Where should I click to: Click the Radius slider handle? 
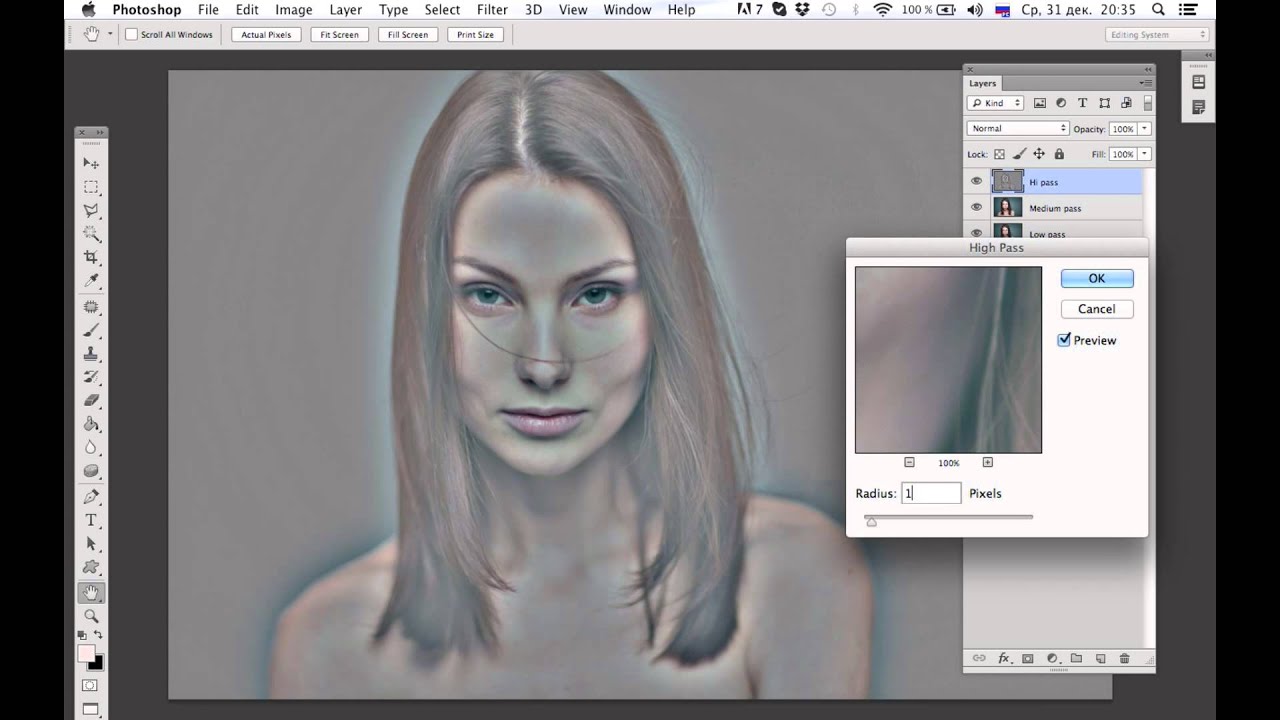(871, 521)
